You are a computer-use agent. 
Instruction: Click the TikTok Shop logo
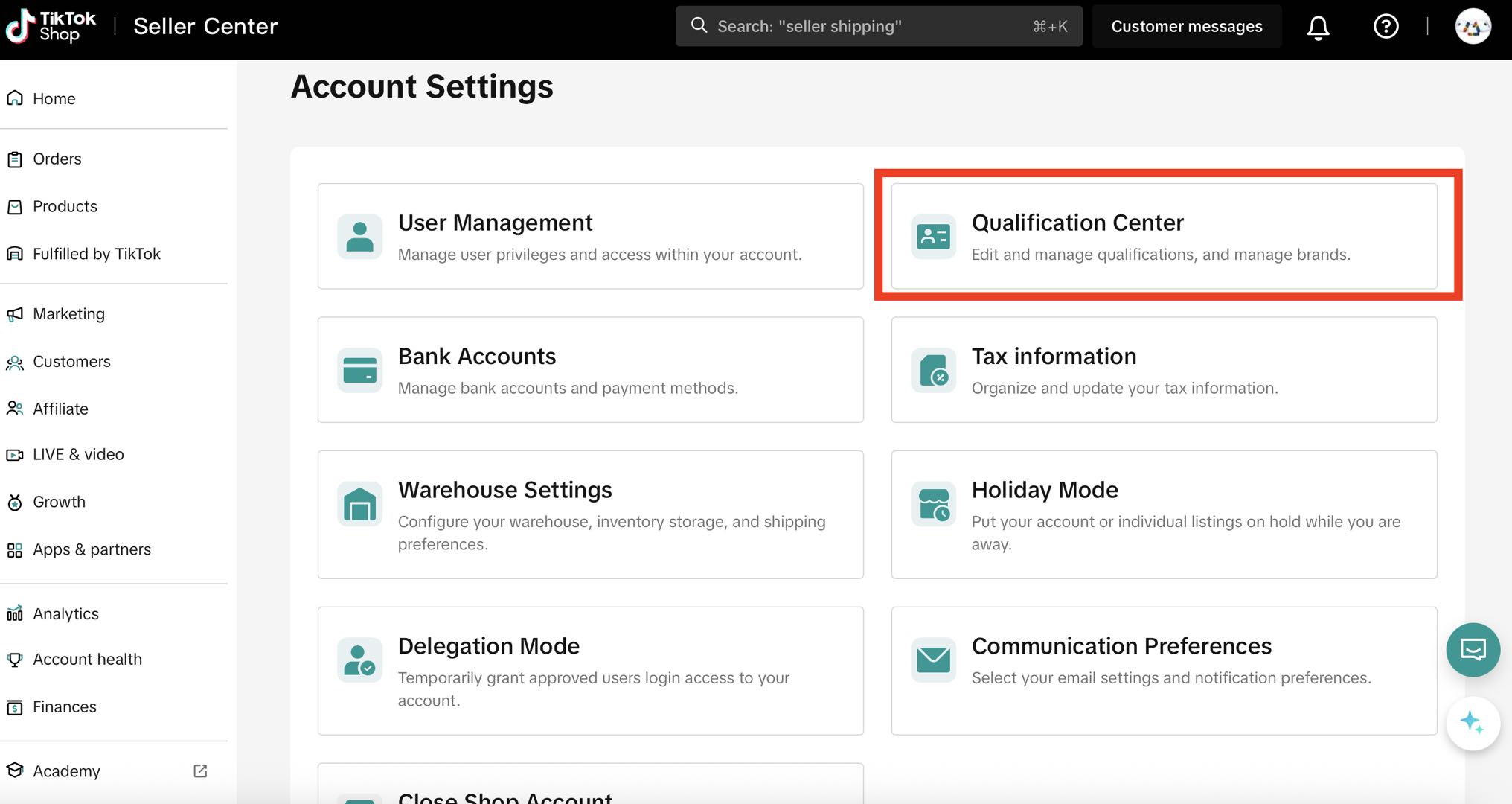(51, 26)
